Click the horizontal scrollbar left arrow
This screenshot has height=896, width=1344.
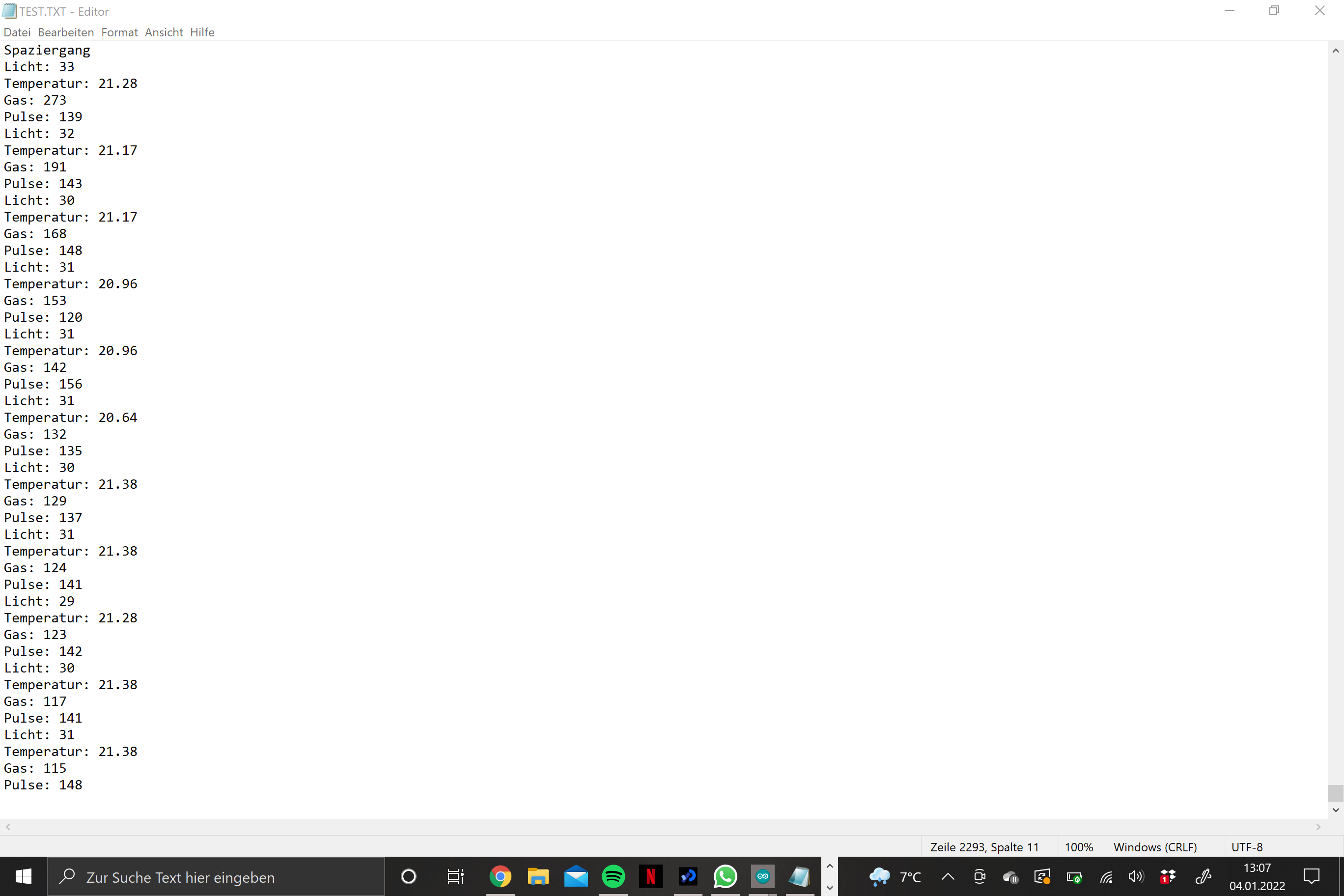tap(8, 827)
